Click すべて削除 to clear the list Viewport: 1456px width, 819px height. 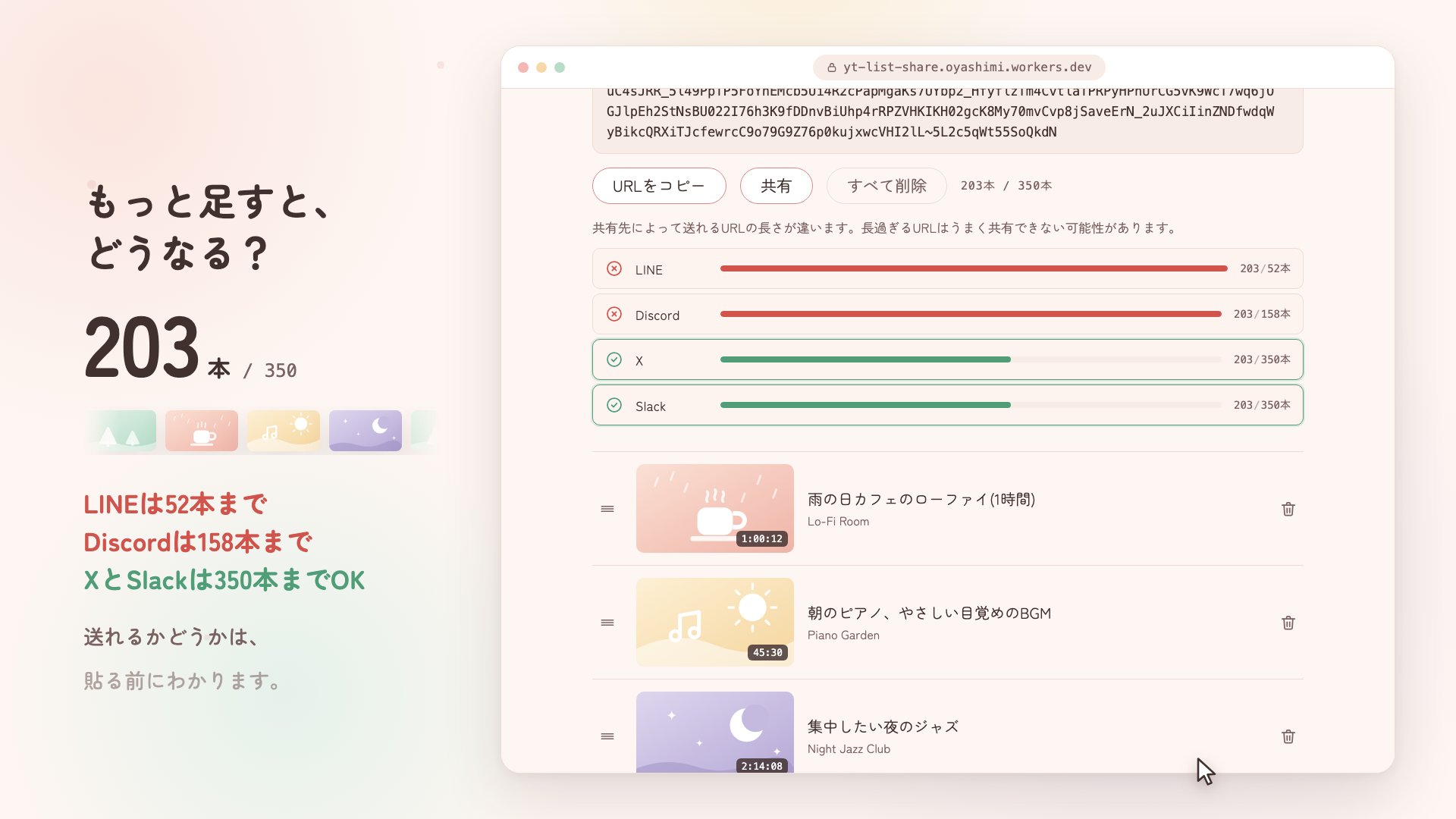pyautogui.click(x=886, y=186)
